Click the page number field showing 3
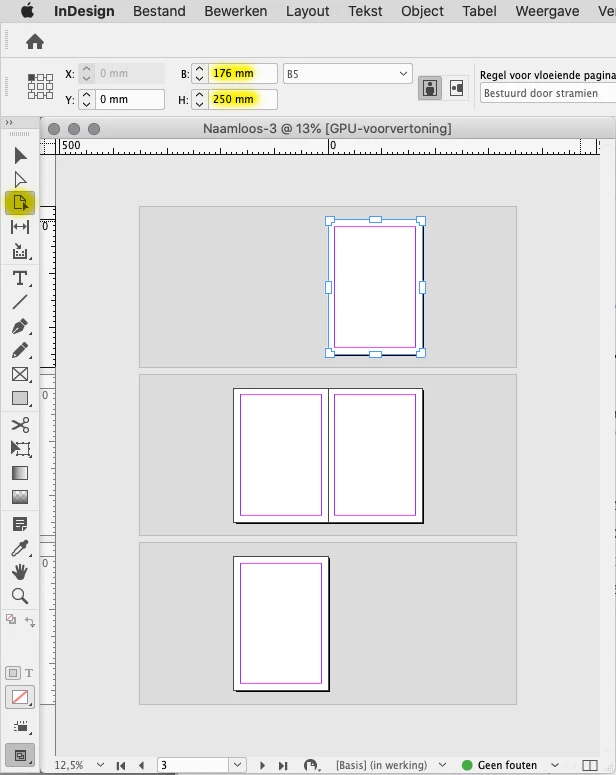The height and width of the screenshot is (775, 616). pyautogui.click(x=193, y=765)
